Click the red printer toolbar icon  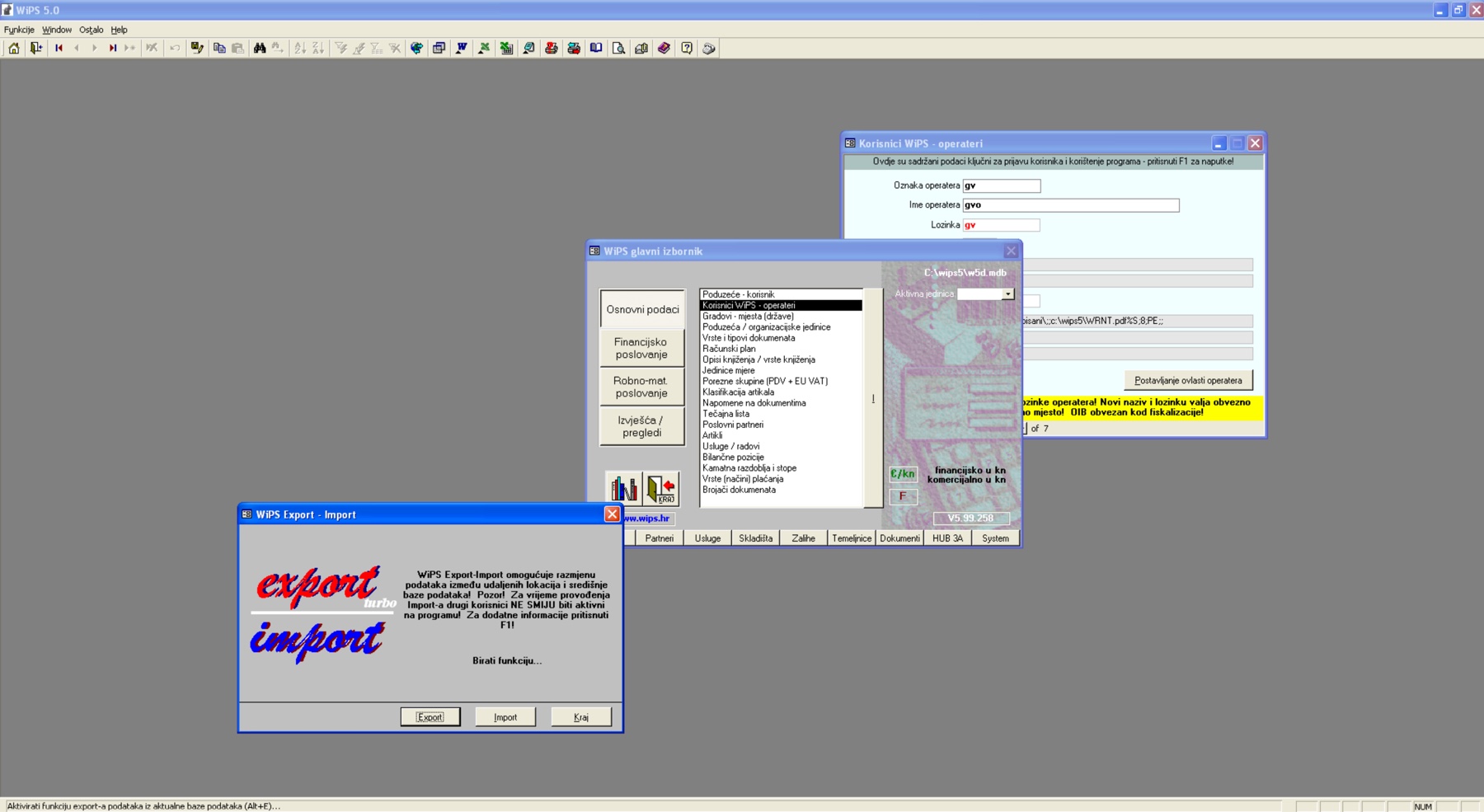tap(552, 48)
